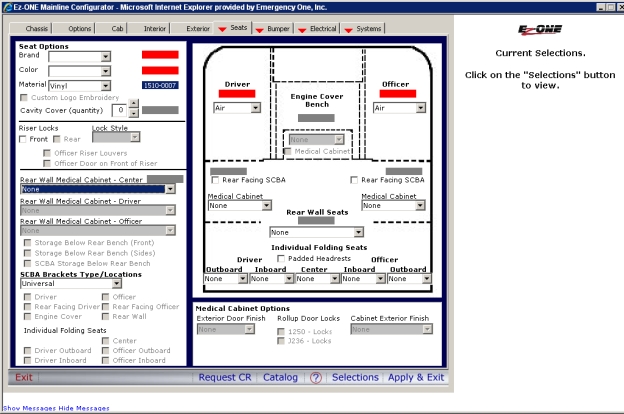Toggle Storage Below Rear Bench (Front)

[x=27, y=243]
